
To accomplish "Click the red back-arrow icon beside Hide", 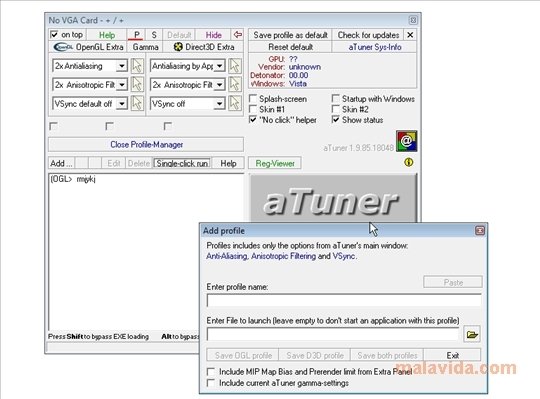I will pyautogui.click(x=238, y=34).
